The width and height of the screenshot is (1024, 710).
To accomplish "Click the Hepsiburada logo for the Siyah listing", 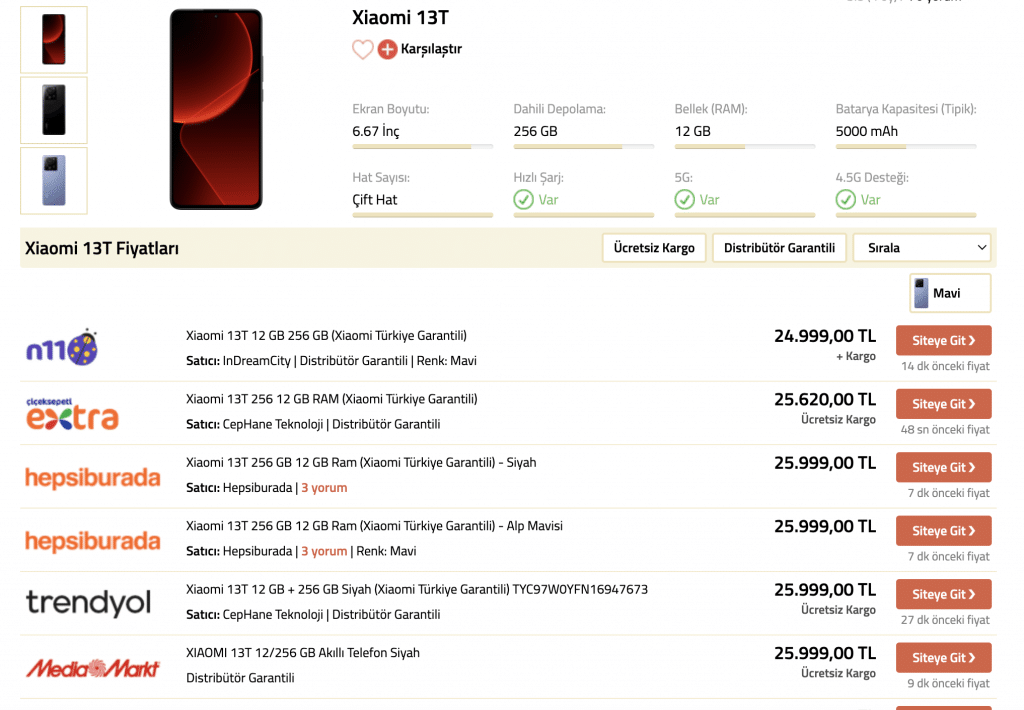I will 93,477.
